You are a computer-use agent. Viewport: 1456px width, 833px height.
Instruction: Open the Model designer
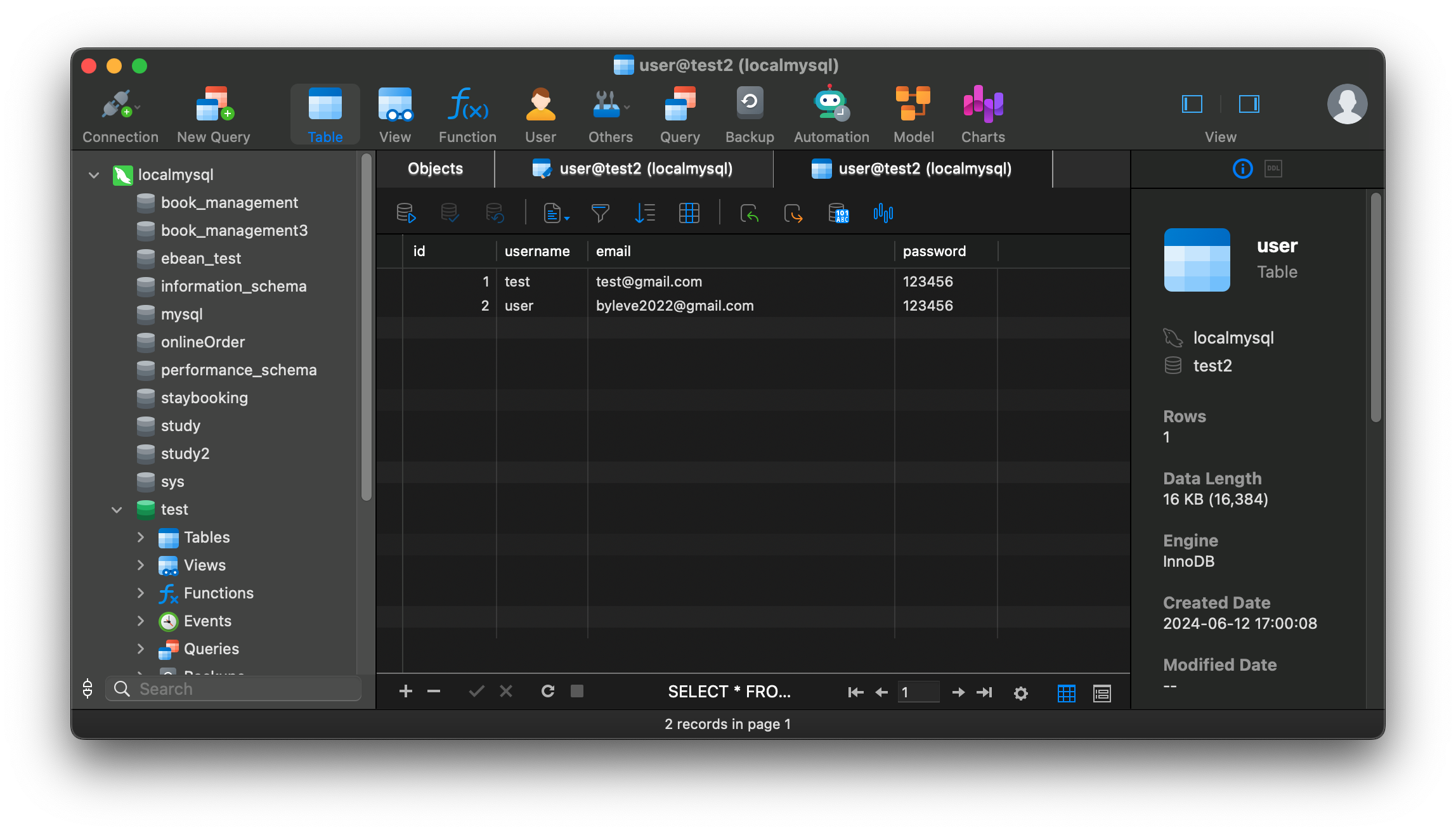(913, 114)
